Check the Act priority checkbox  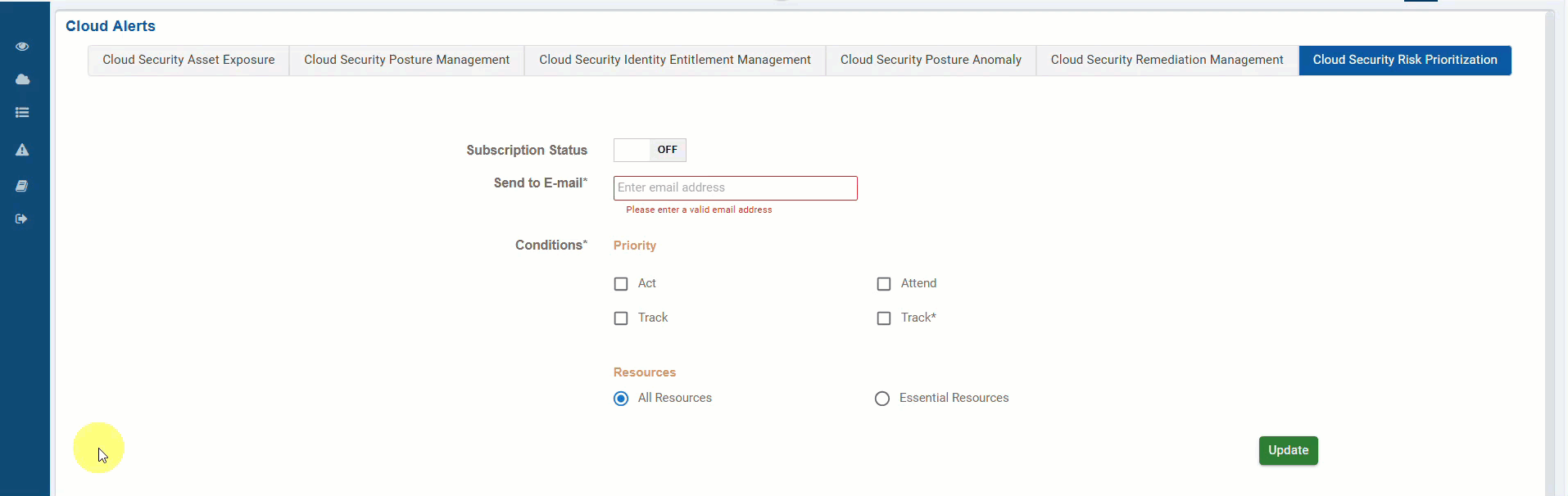coord(621,284)
